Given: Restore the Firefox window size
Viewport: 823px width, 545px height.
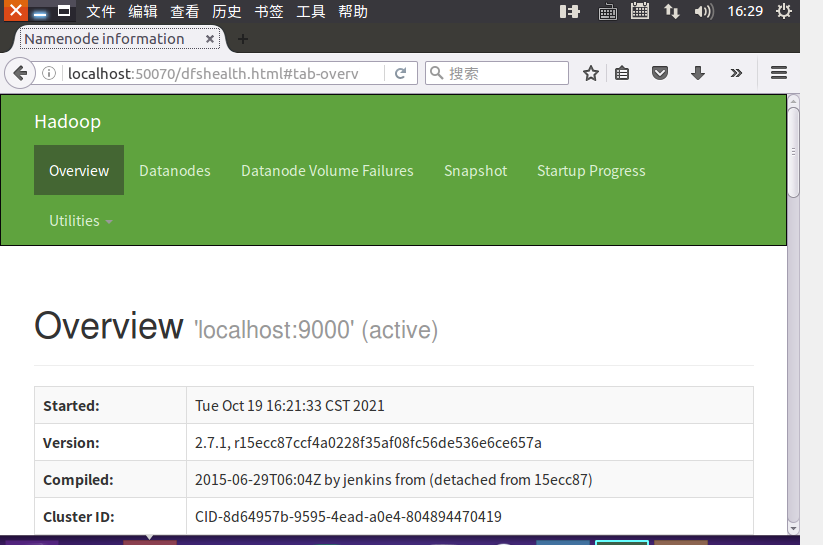Looking at the screenshot, I should tap(64, 11).
